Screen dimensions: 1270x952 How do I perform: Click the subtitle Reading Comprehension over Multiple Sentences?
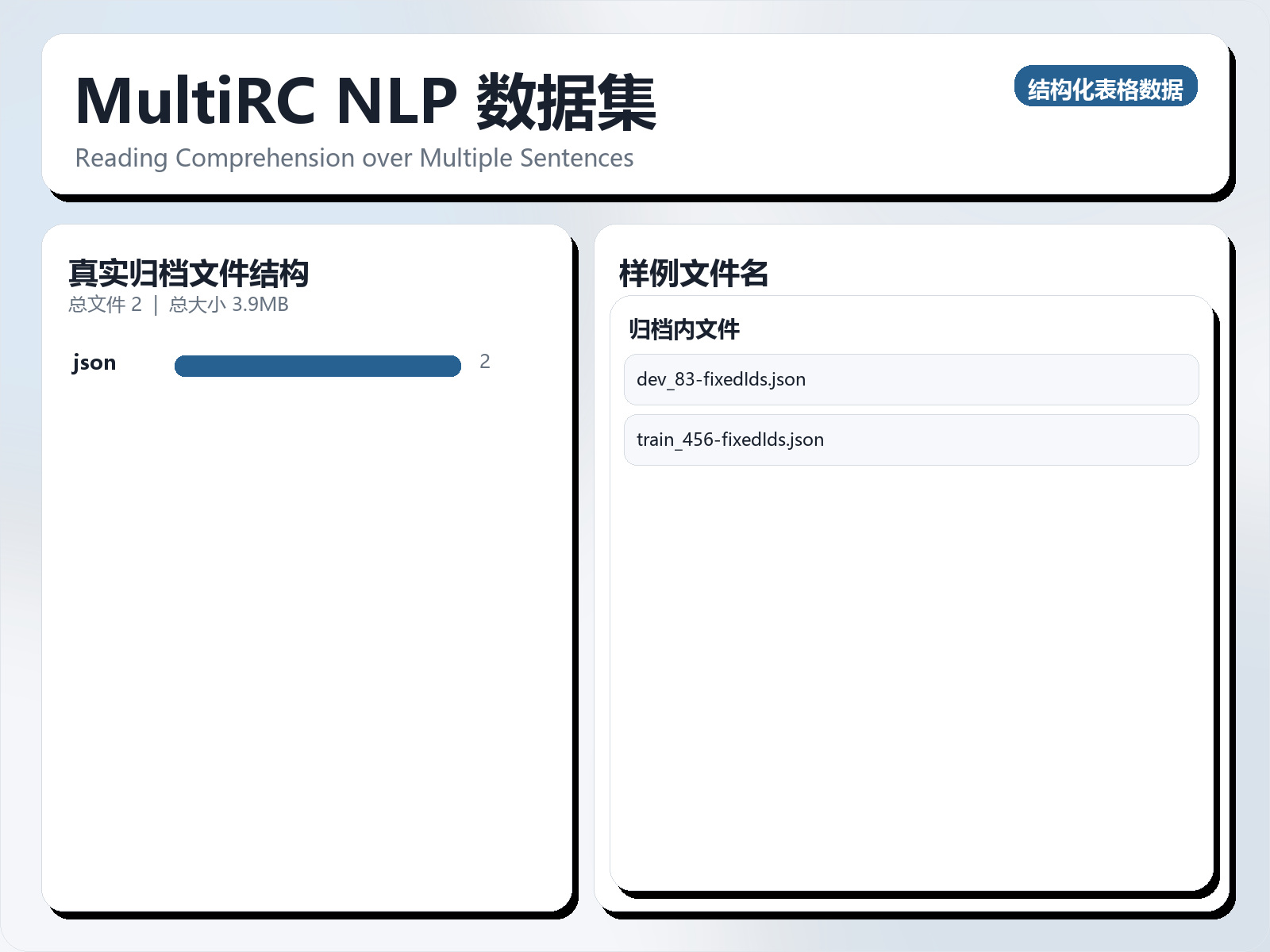tap(354, 158)
